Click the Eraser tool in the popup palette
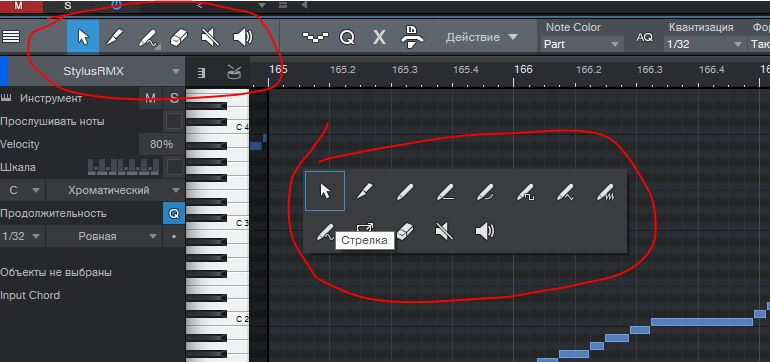Viewport: 770px width, 362px height. pos(406,231)
